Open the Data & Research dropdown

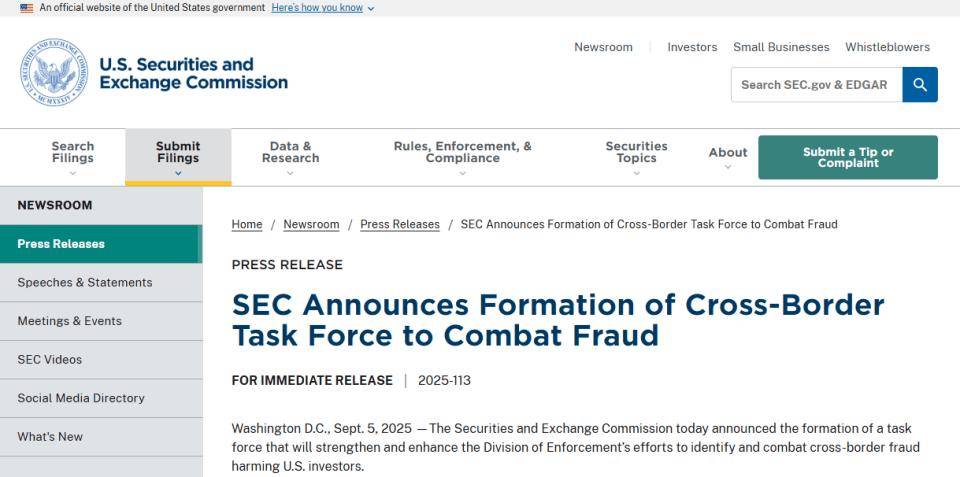(290, 157)
